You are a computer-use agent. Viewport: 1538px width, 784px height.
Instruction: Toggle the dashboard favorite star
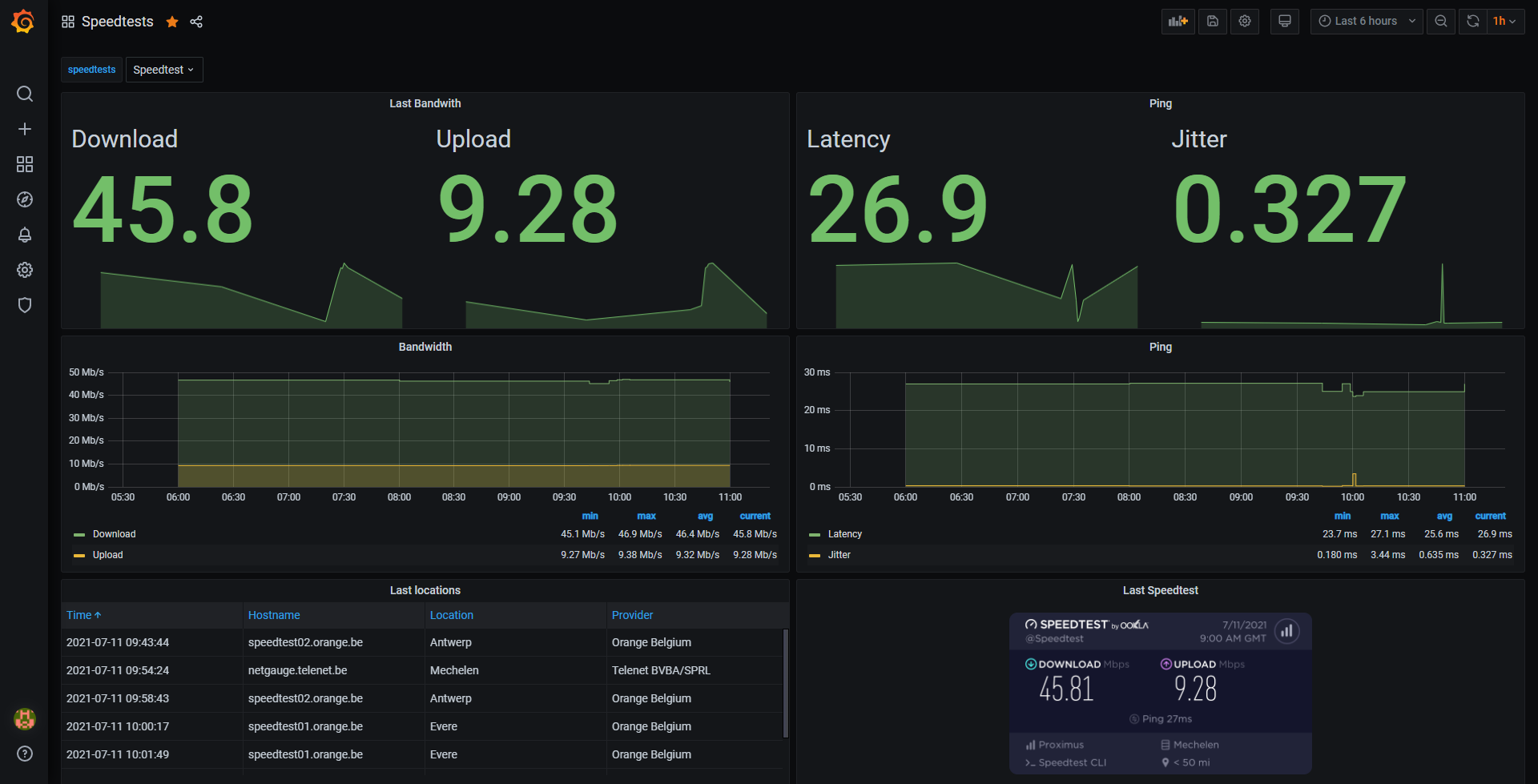172,22
